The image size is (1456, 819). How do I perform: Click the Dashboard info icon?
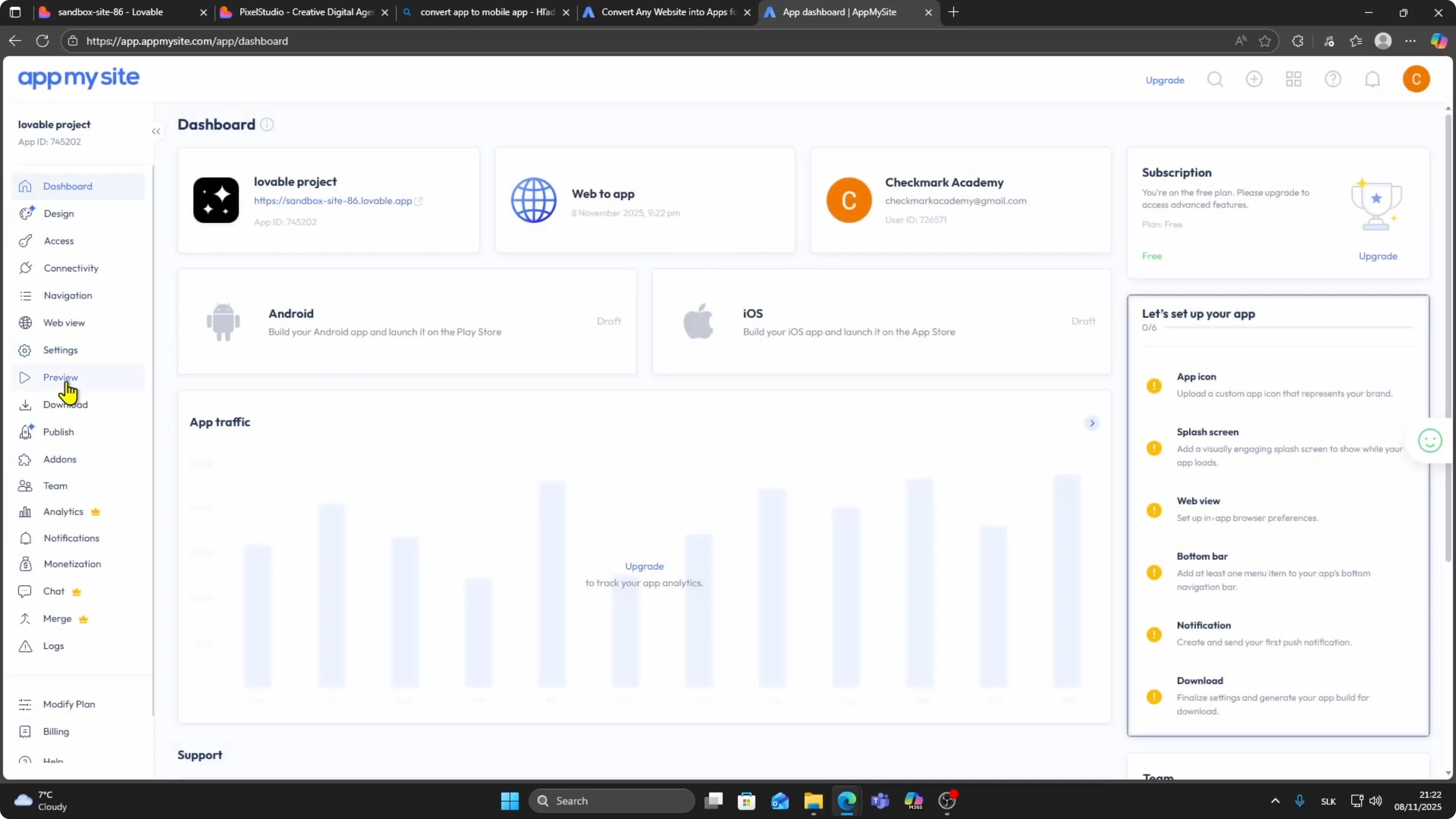(x=267, y=124)
